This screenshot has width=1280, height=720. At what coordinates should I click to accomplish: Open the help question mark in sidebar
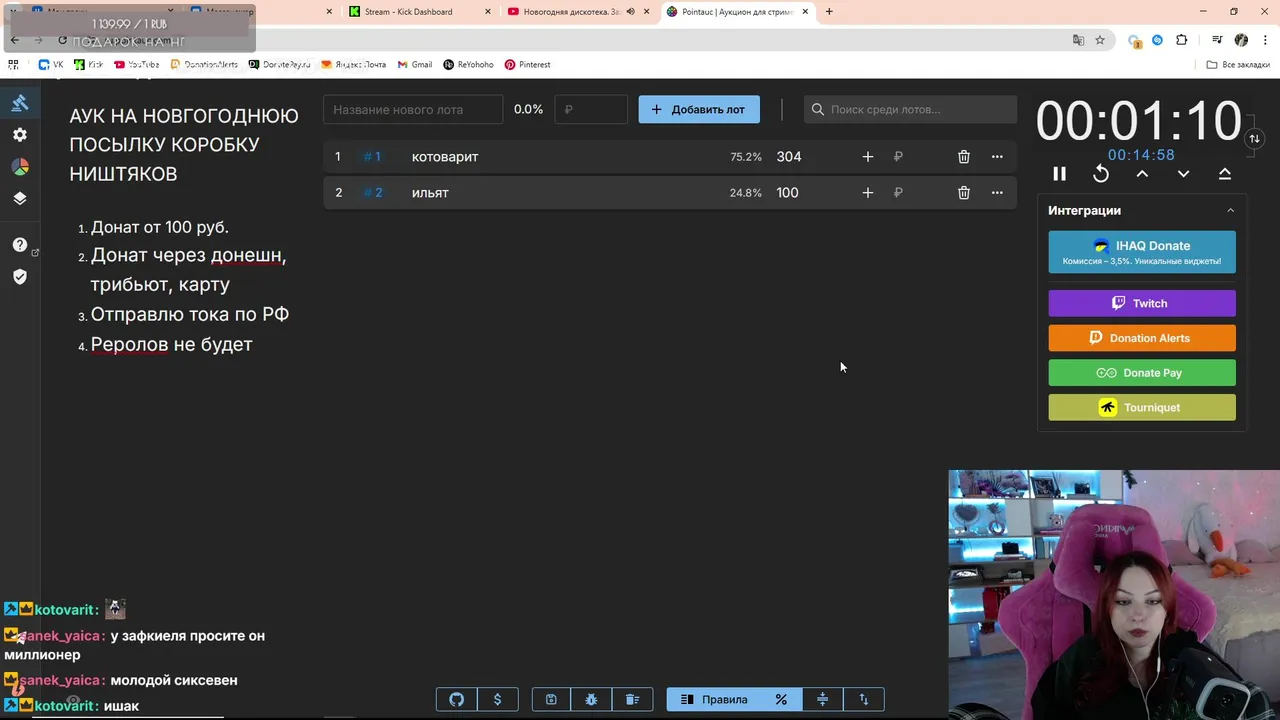click(x=20, y=245)
